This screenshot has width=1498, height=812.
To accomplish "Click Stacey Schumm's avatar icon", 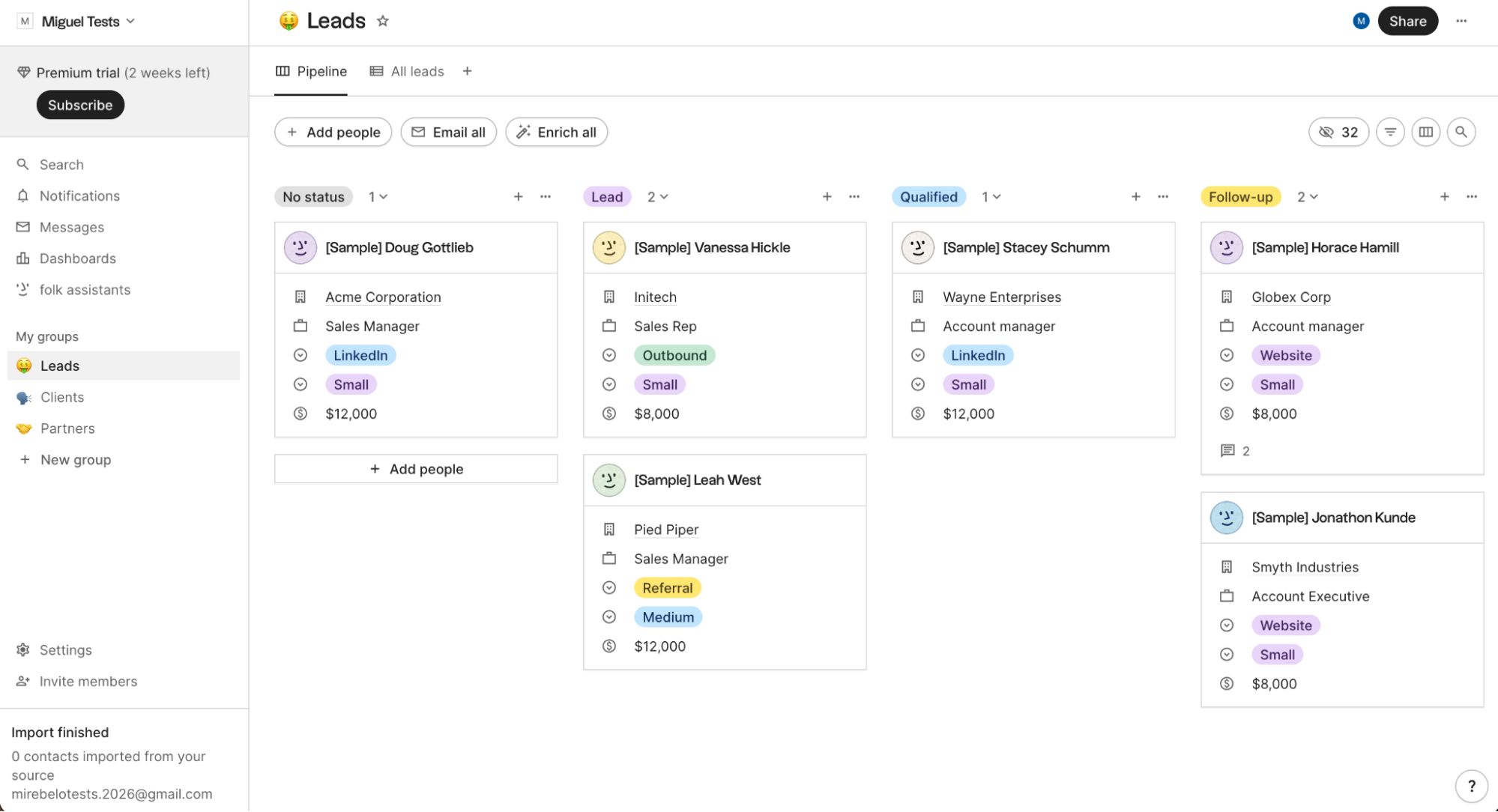I will coord(918,248).
